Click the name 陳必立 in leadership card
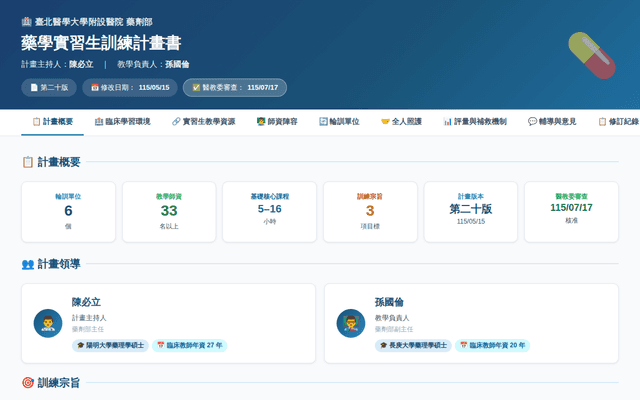 86,302
